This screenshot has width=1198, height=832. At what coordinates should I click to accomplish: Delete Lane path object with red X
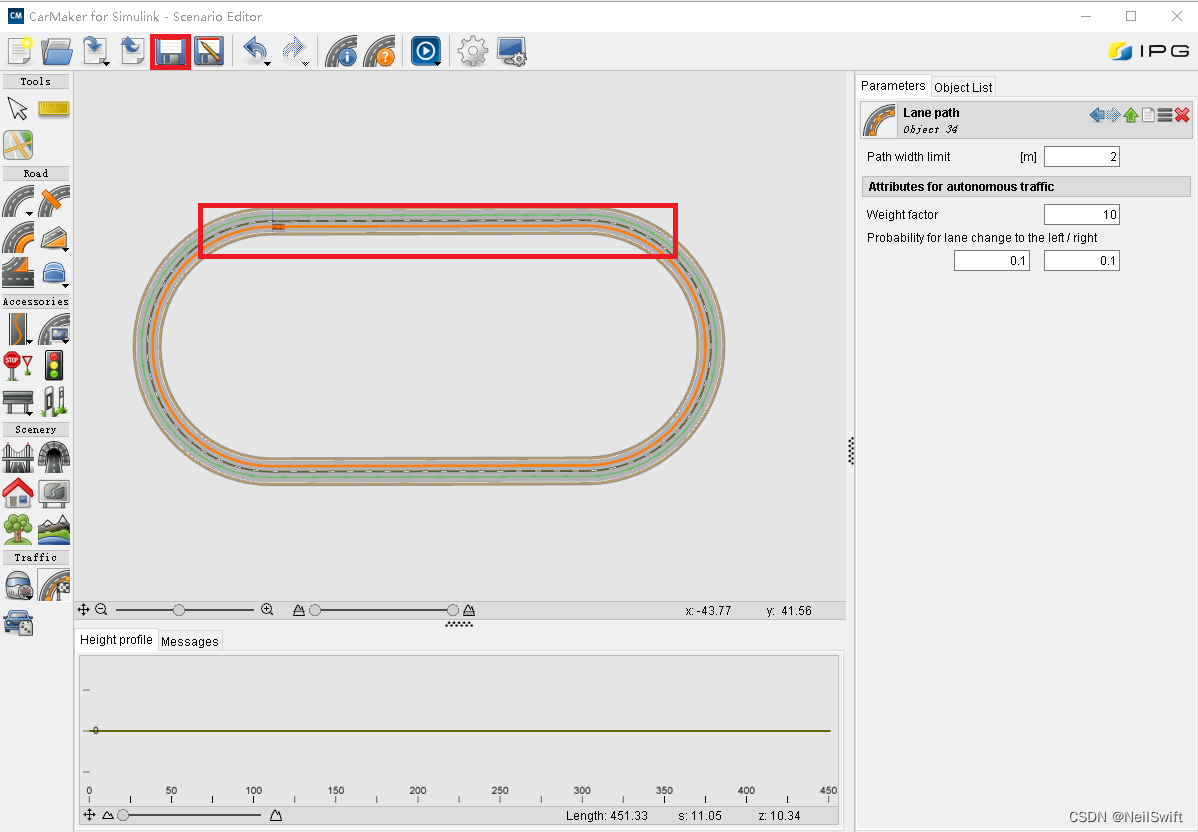[x=1182, y=115]
